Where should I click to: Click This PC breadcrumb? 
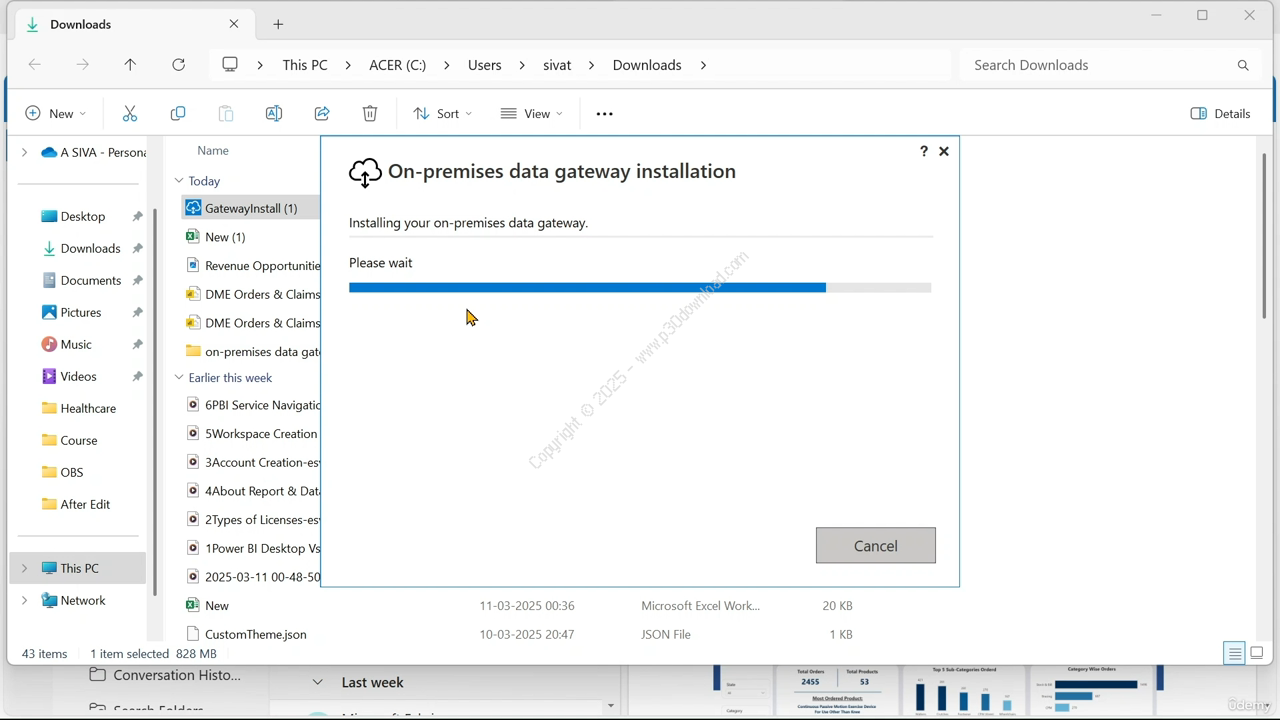coord(305,65)
